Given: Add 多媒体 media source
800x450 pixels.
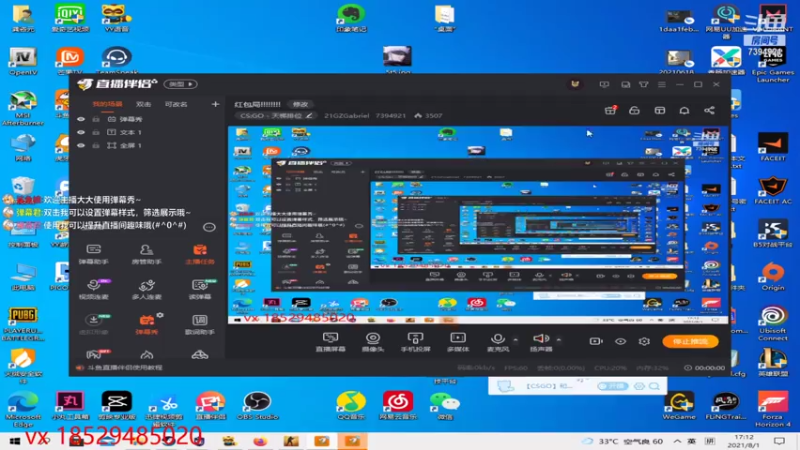Looking at the screenshot, I should pyautogui.click(x=458, y=341).
